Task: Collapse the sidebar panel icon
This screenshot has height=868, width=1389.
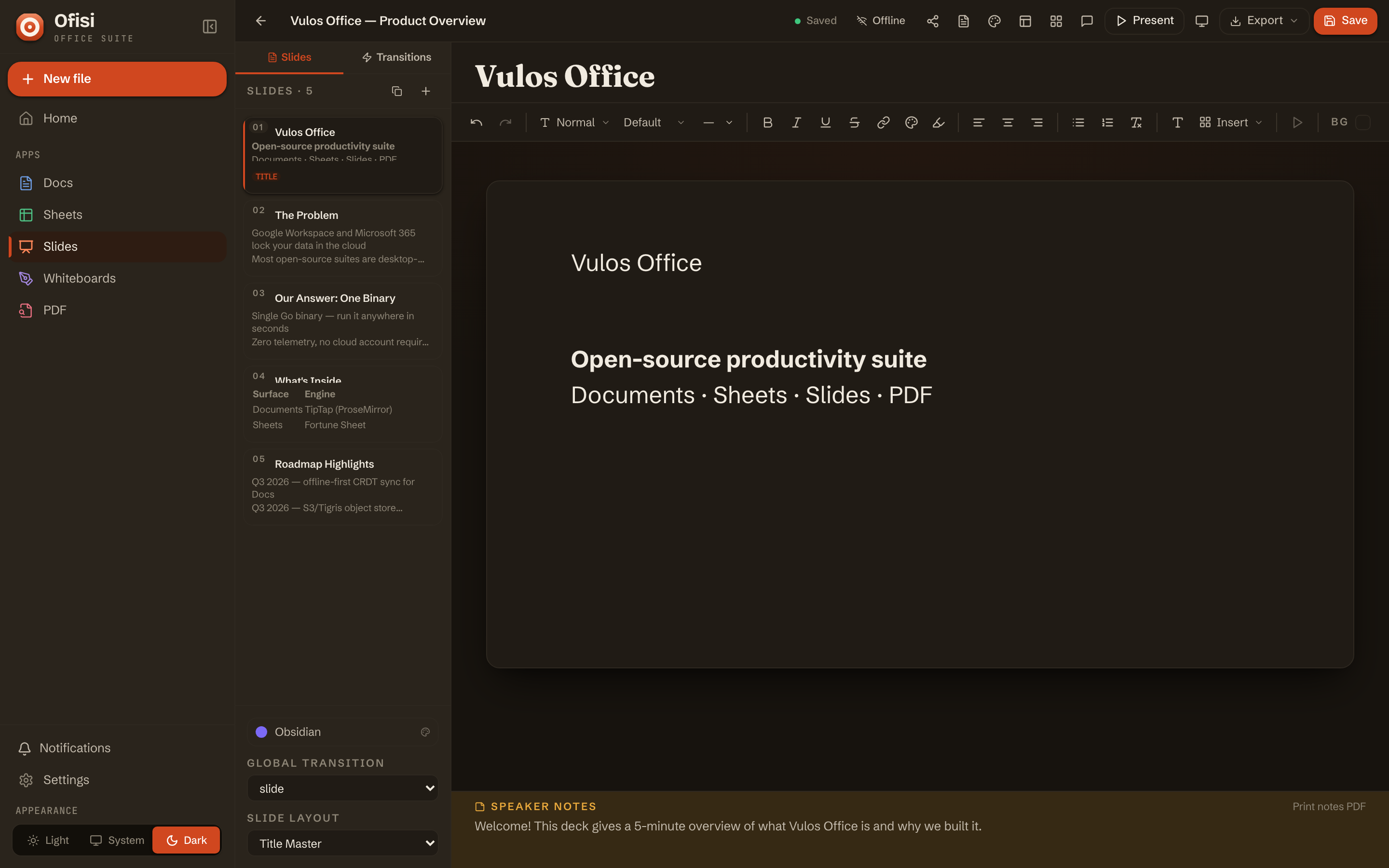Action: point(209,27)
